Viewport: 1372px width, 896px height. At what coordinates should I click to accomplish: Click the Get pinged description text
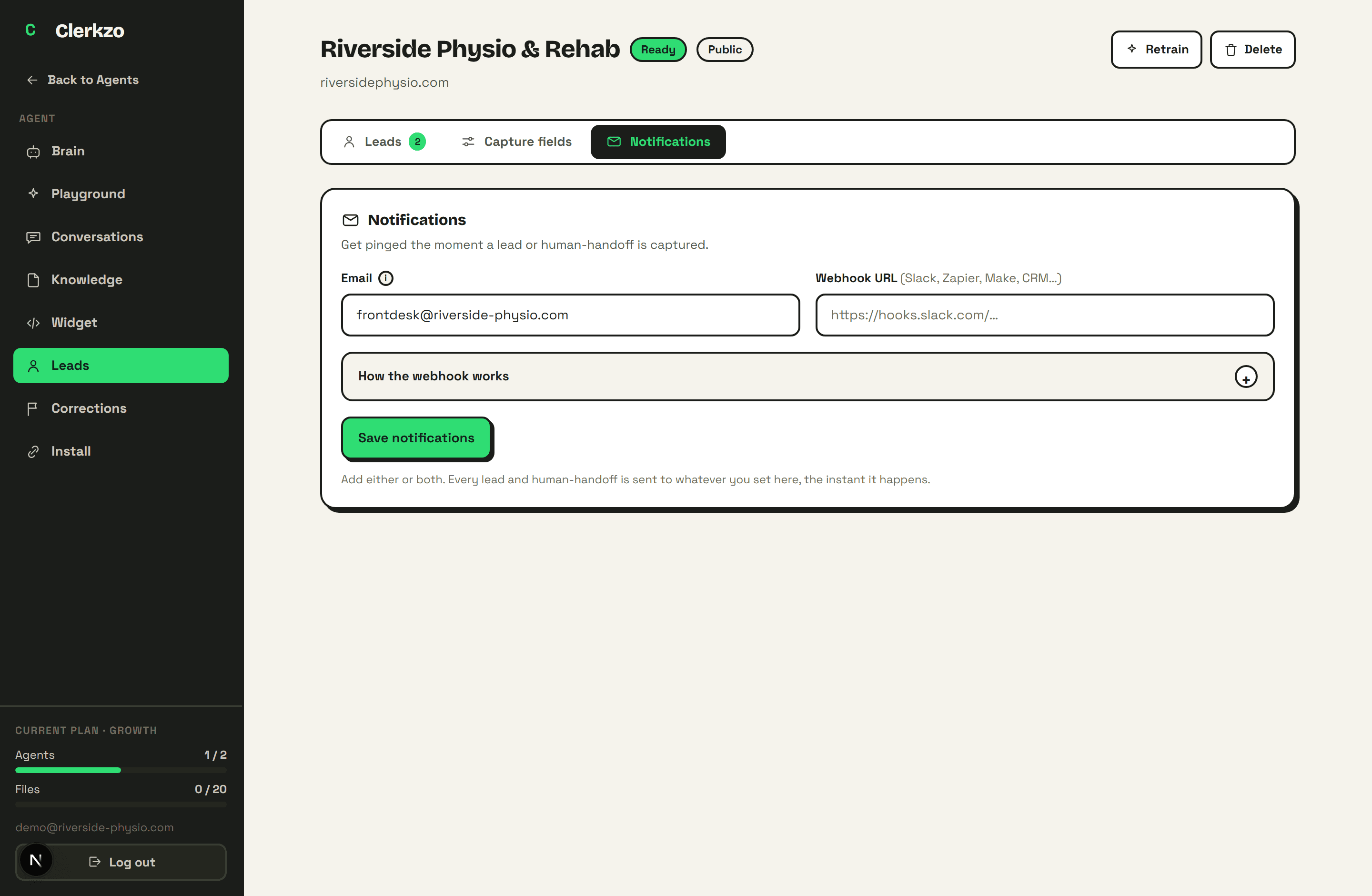[525, 245]
